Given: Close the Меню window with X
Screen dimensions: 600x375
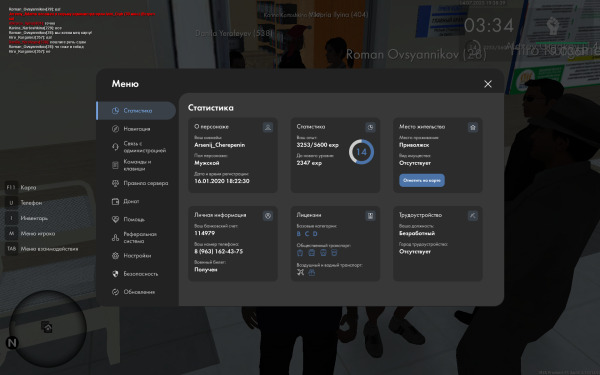Looking at the screenshot, I should (x=488, y=84).
